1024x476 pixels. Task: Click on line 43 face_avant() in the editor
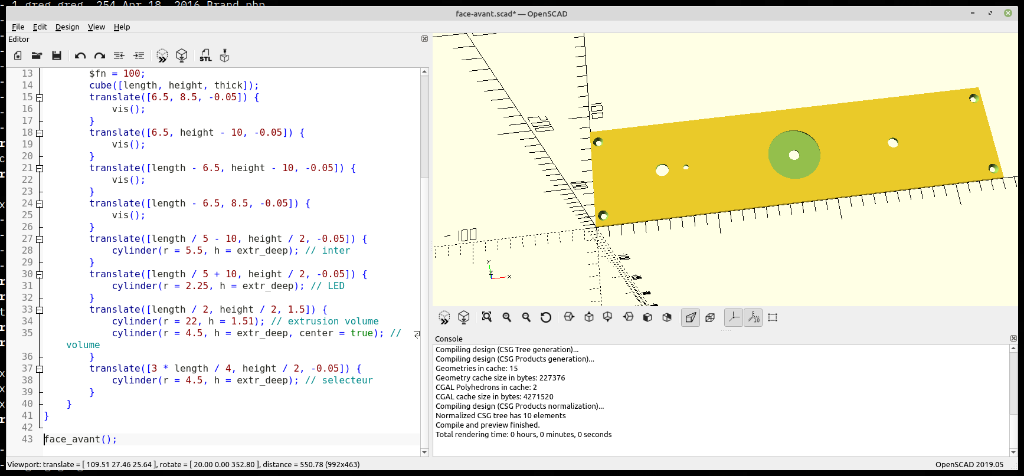82,439
